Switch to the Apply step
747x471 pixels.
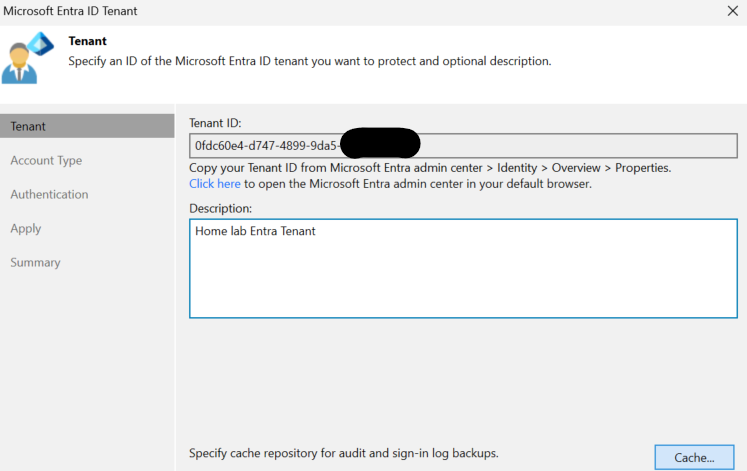(x=26, y=229)
